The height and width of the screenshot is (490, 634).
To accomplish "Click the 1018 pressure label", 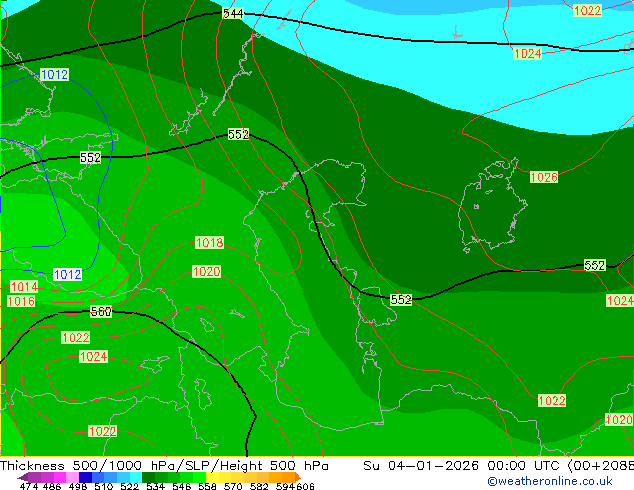I will tap(209, 242).
